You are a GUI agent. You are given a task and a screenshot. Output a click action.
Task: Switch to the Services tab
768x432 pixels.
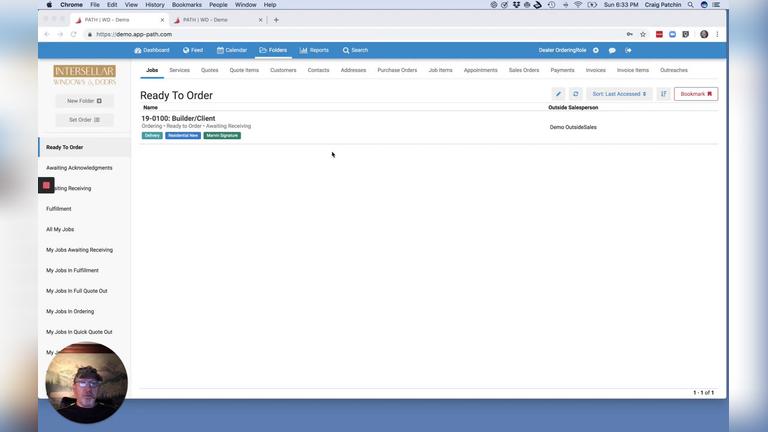tap(179, 70)
